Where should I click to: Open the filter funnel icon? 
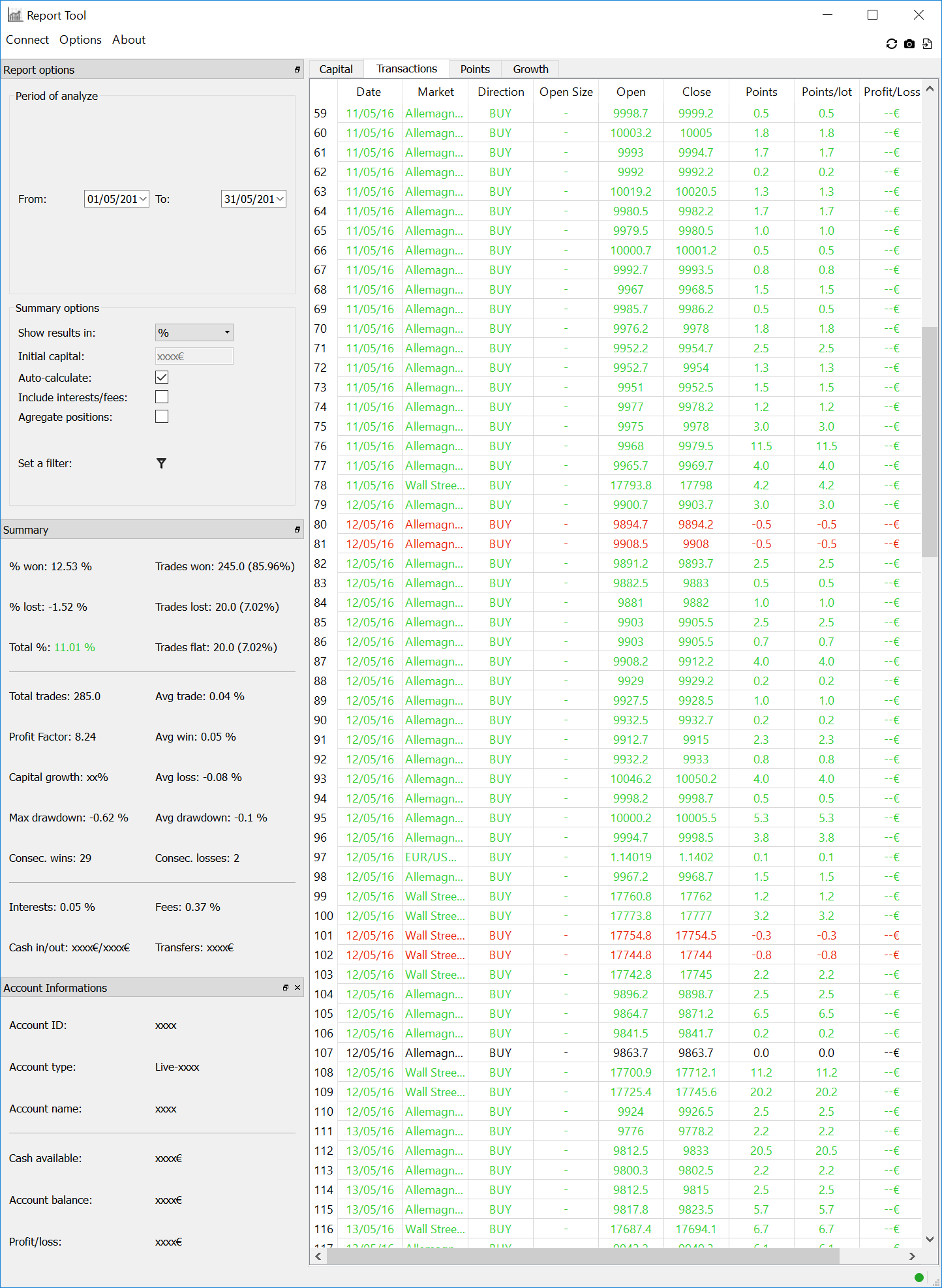[x=161, y=463]
